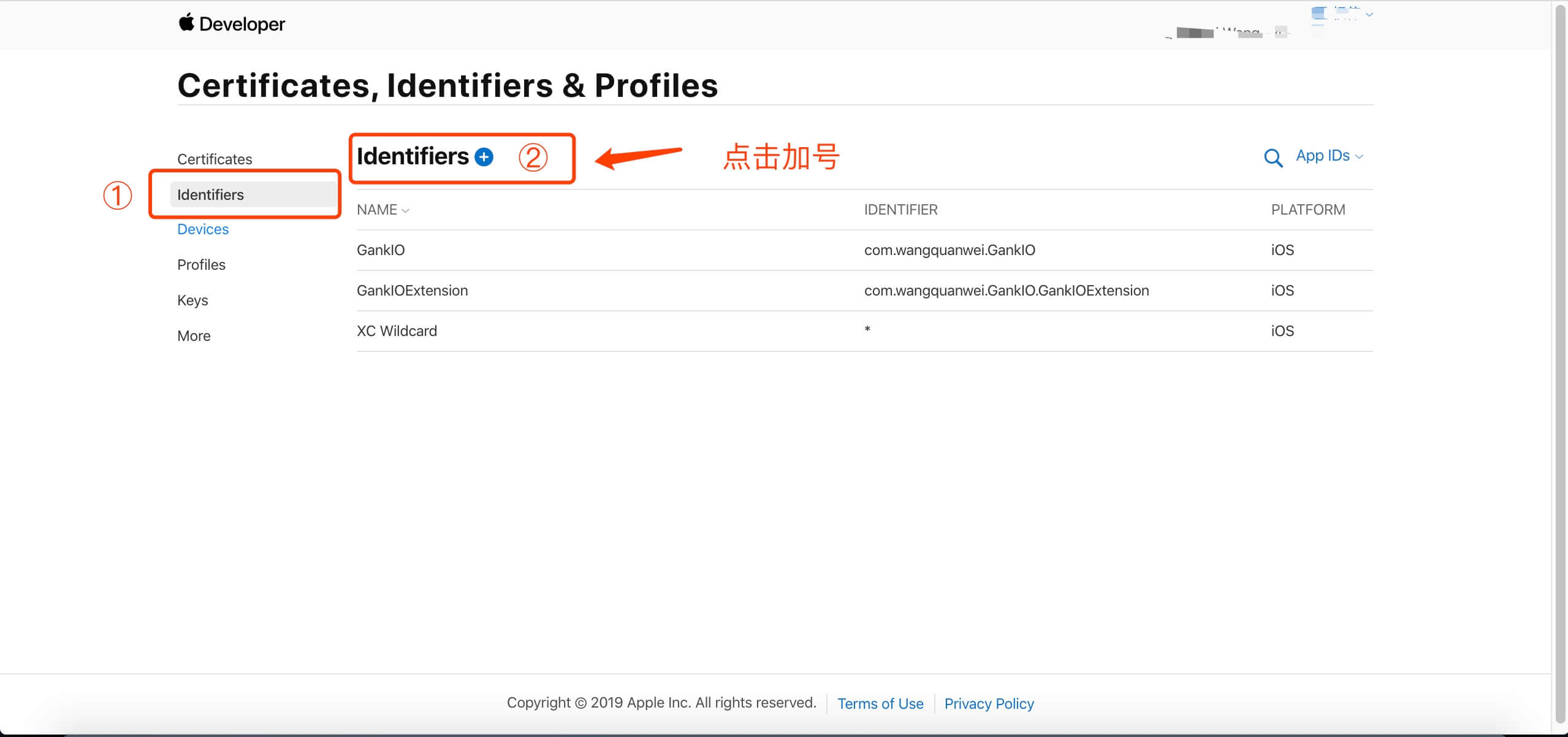The image size is (1568, 737).
Task: Click the Terms of Use link
Action: tap(880, 704)
